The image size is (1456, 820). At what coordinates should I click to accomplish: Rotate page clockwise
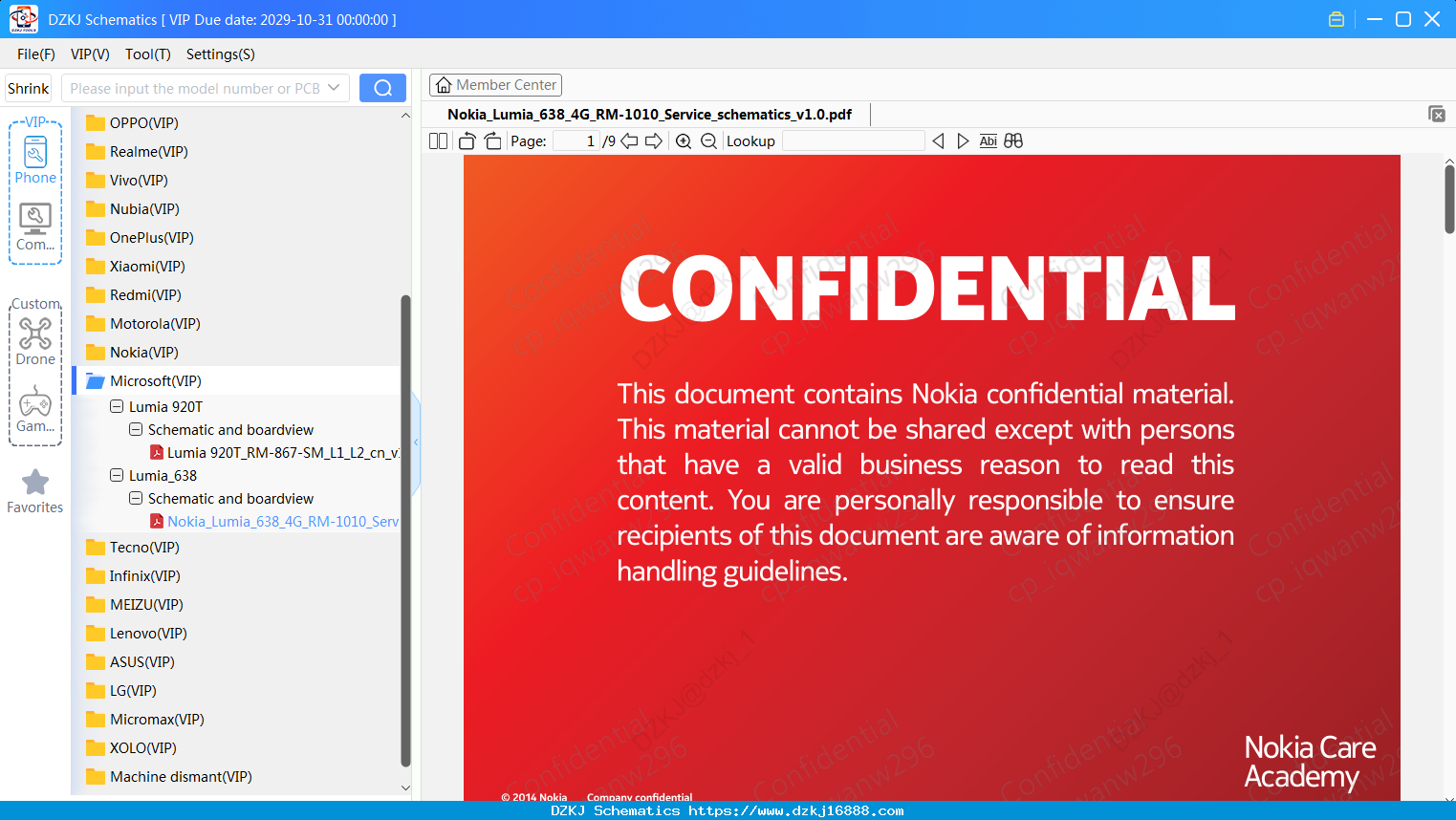[492, 141]
